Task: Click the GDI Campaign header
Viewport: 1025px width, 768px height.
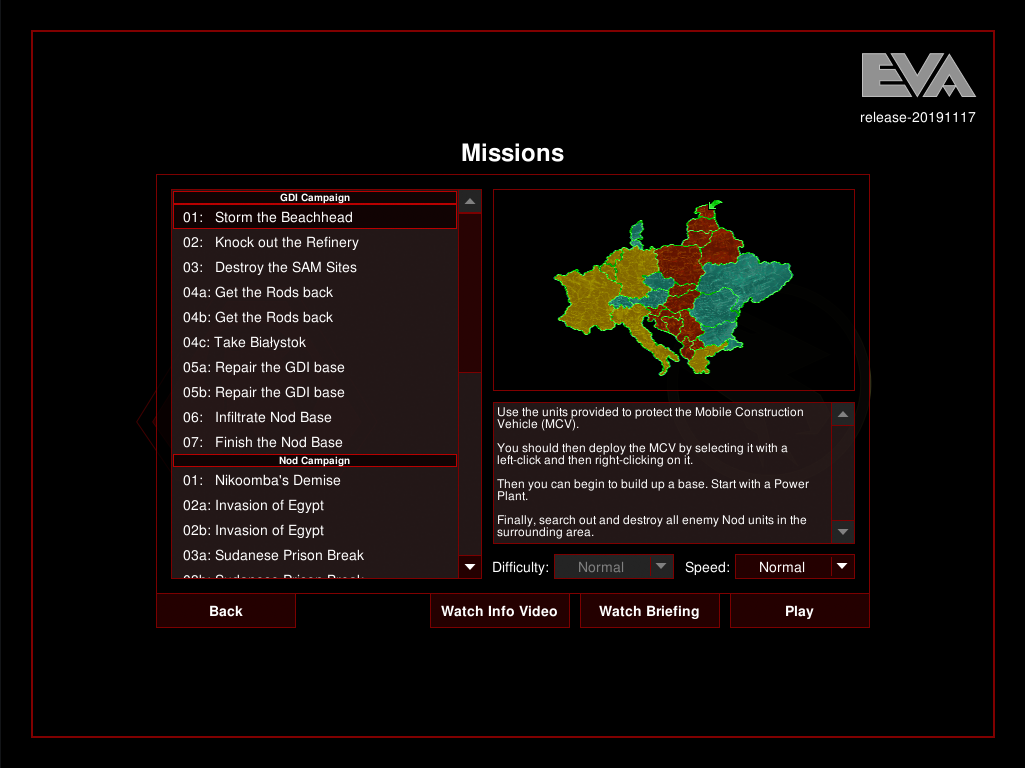Action: pyautogui.click(x=314, y=197)
